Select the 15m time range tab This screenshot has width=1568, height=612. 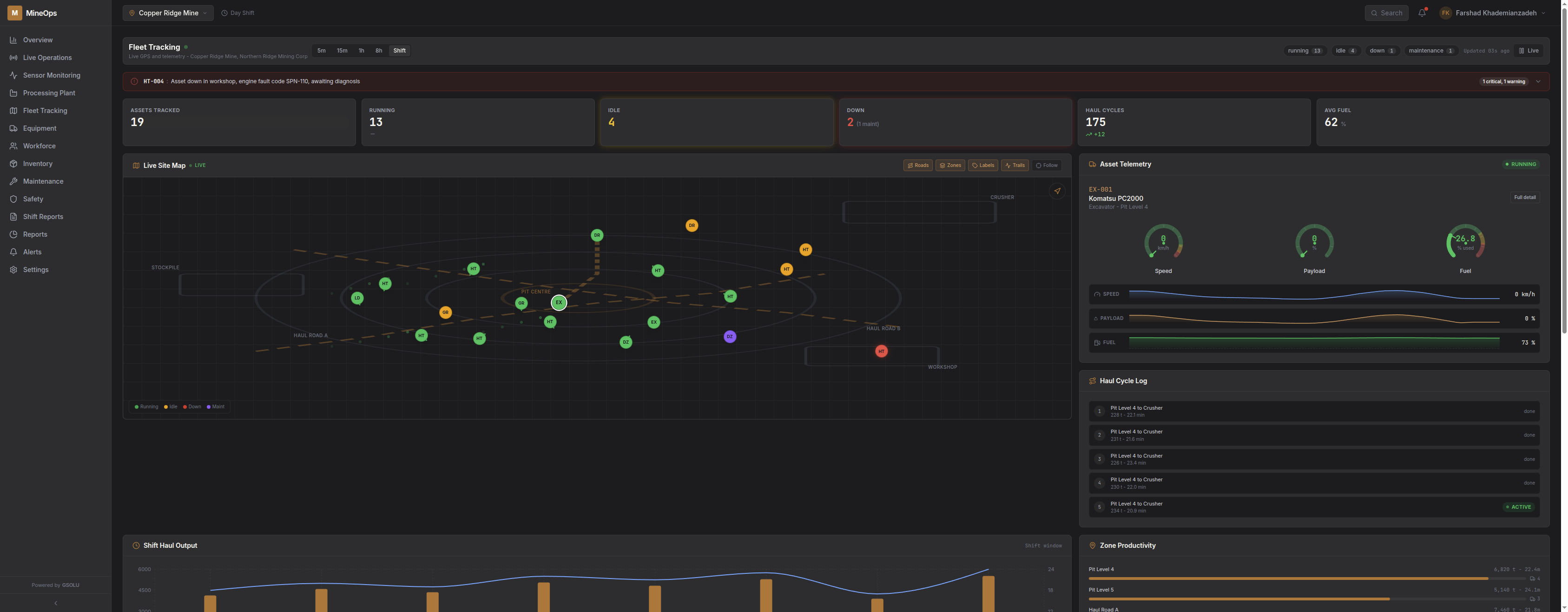(342, 51)
